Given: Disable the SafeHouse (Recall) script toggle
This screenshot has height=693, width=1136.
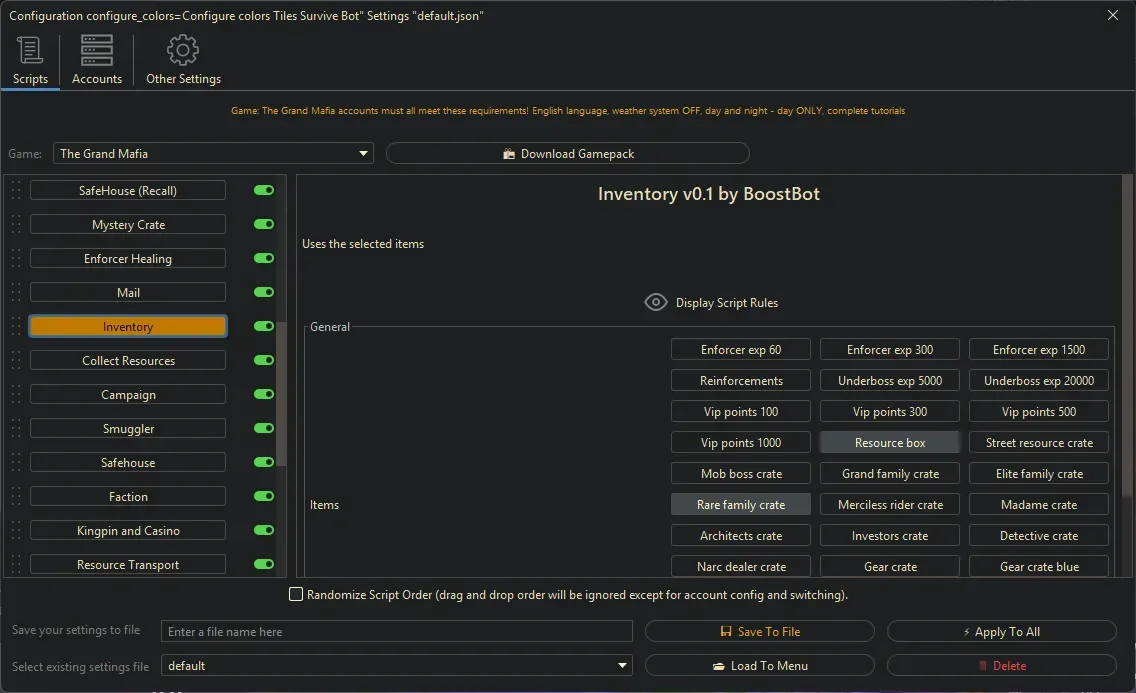Looking at the screenshot, I should point(264,190).
